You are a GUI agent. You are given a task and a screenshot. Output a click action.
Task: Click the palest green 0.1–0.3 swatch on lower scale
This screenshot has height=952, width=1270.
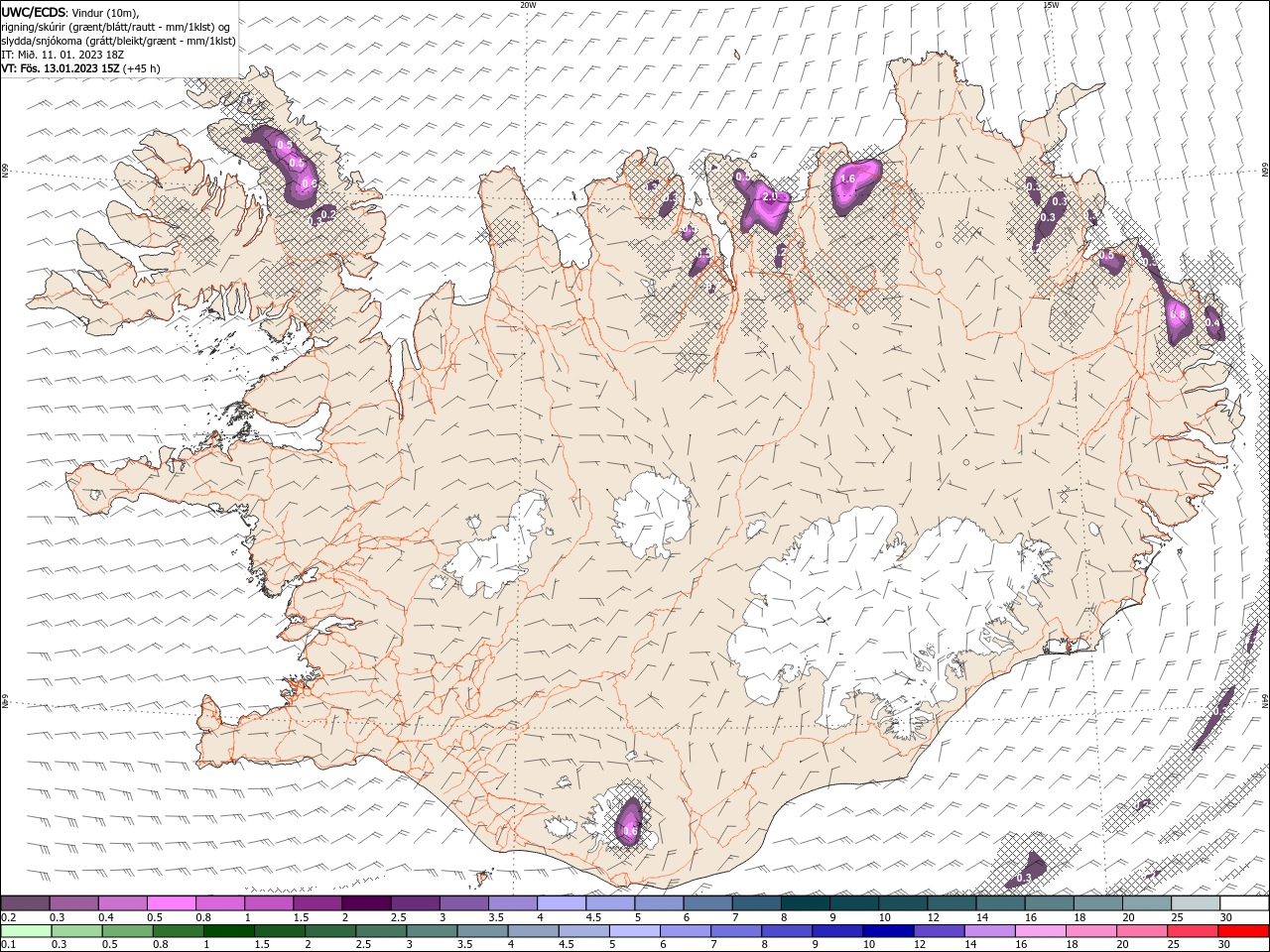26,931
